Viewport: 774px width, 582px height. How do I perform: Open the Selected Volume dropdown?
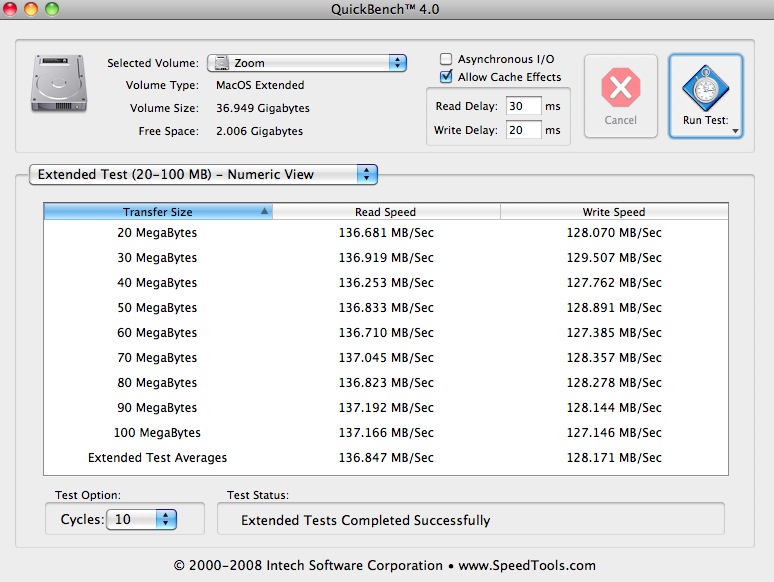307,63
